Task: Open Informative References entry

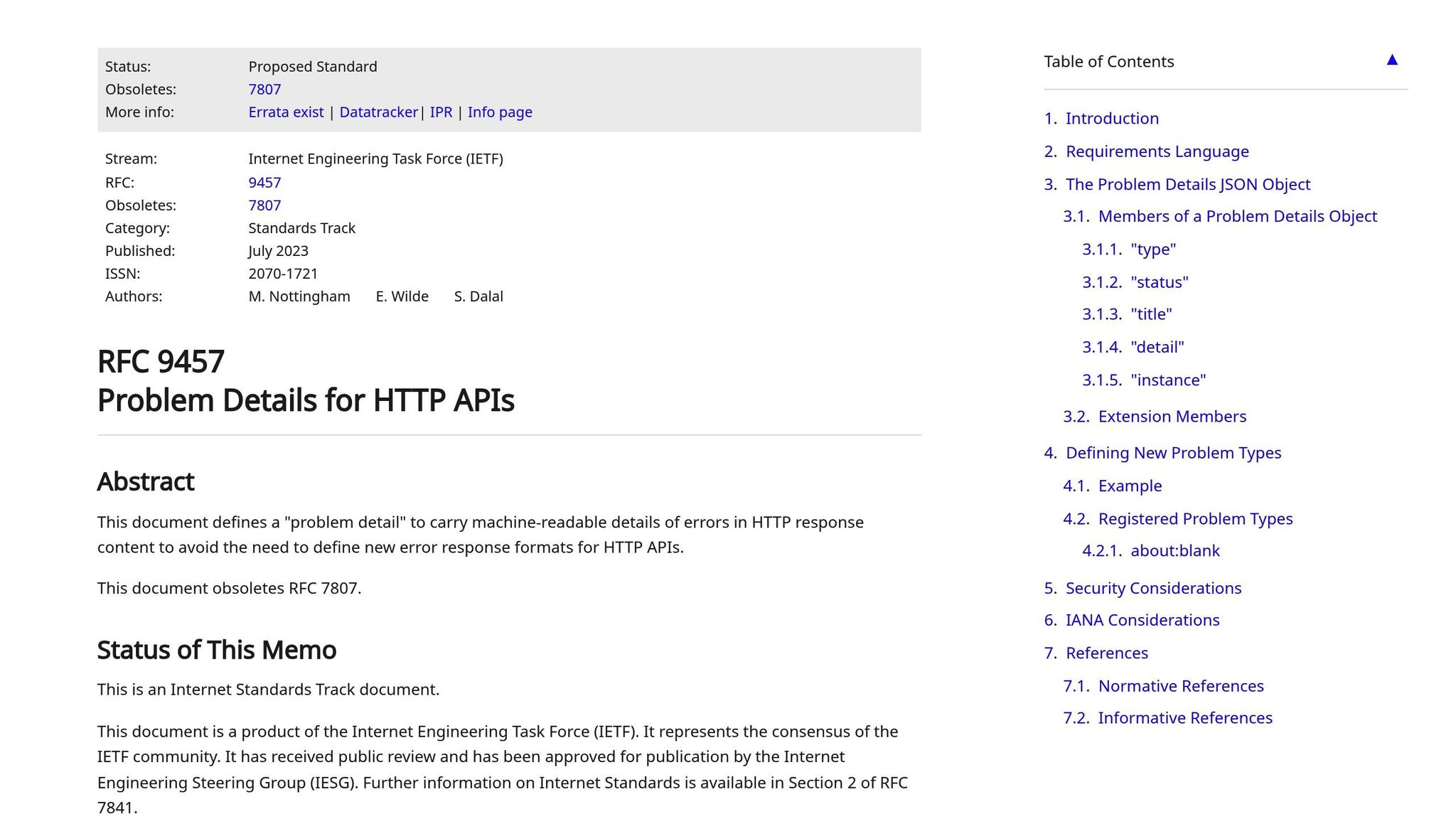Action: (x=1184, y=718)
